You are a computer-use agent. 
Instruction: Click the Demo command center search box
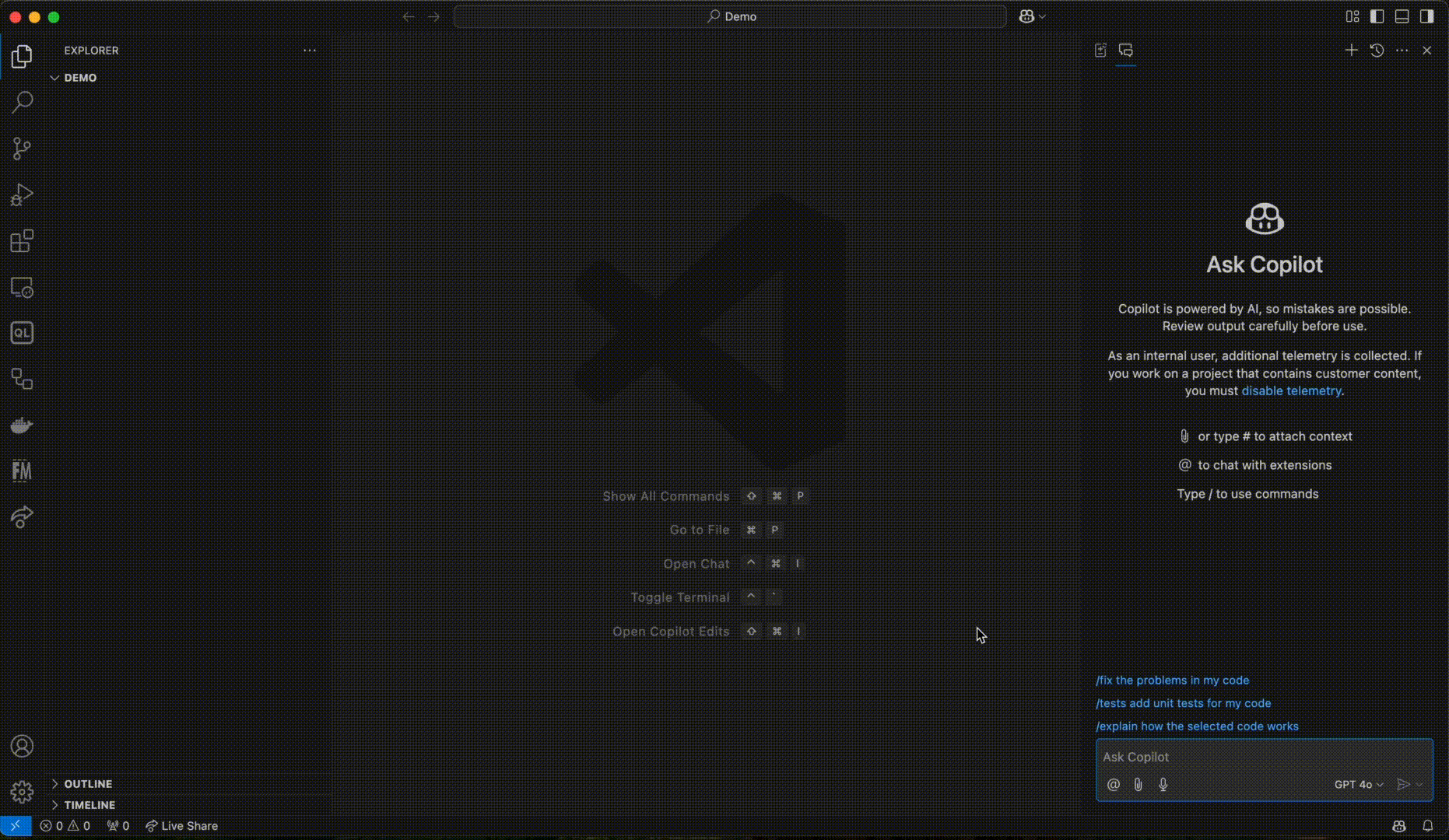click(x=730, y=16)
